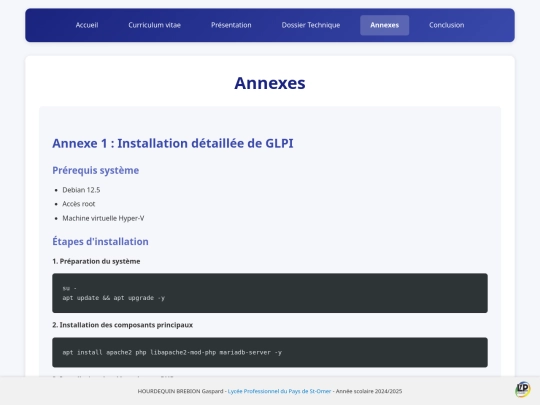The image size is (540, 405).
Task: Select the active Annexes tab
Action: 384,25
